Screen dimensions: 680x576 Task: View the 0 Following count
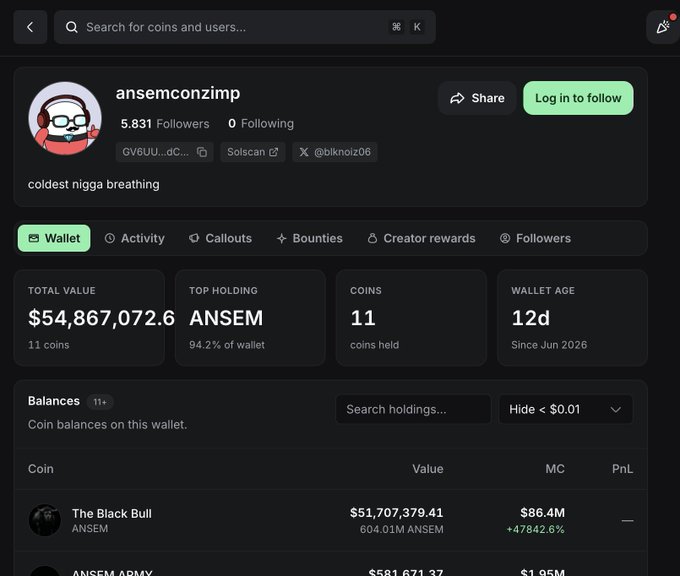[261, 124]
